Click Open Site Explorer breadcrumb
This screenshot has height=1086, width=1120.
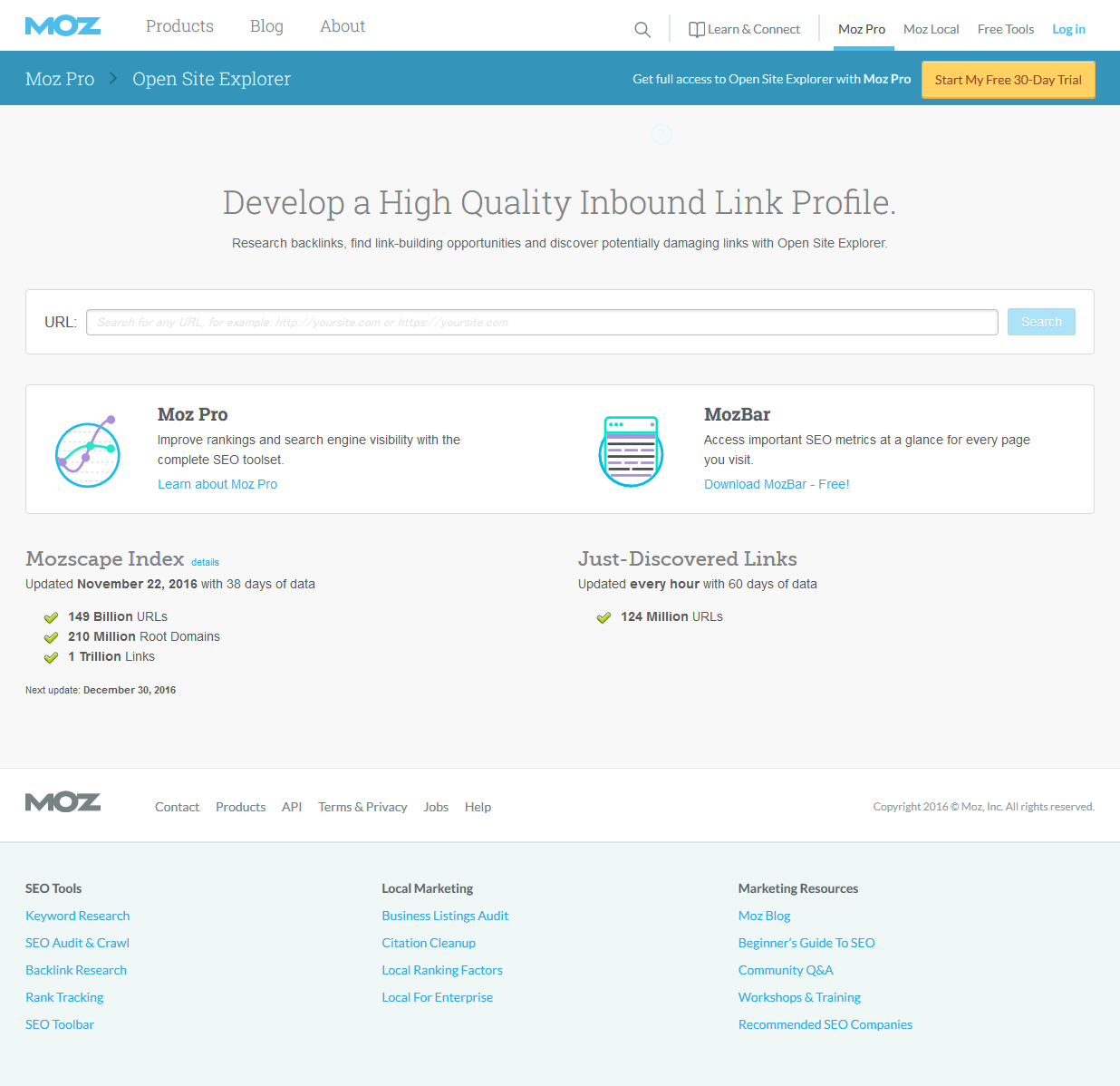(211, 79)
